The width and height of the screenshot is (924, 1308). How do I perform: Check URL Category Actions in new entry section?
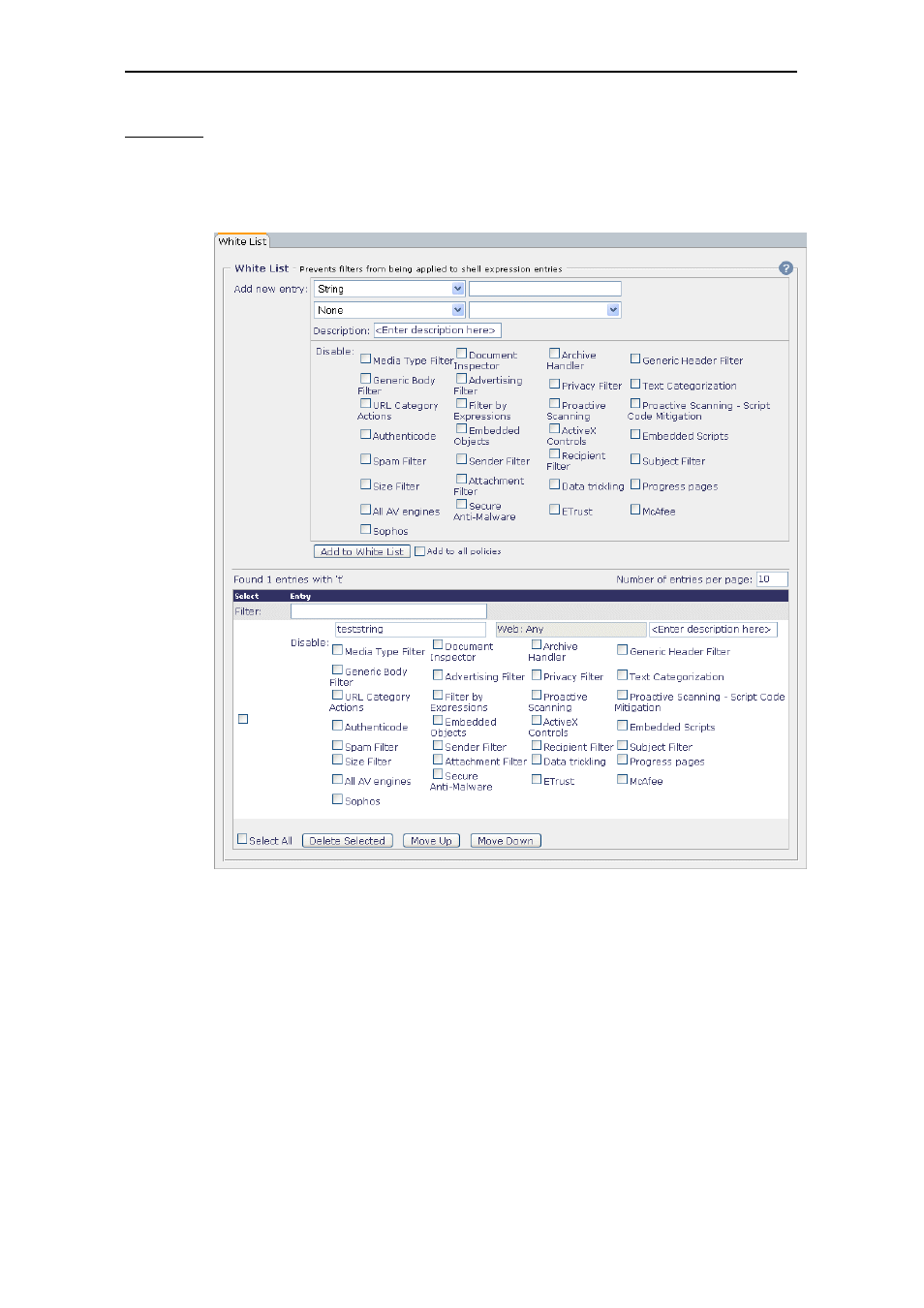pos(366,404)
